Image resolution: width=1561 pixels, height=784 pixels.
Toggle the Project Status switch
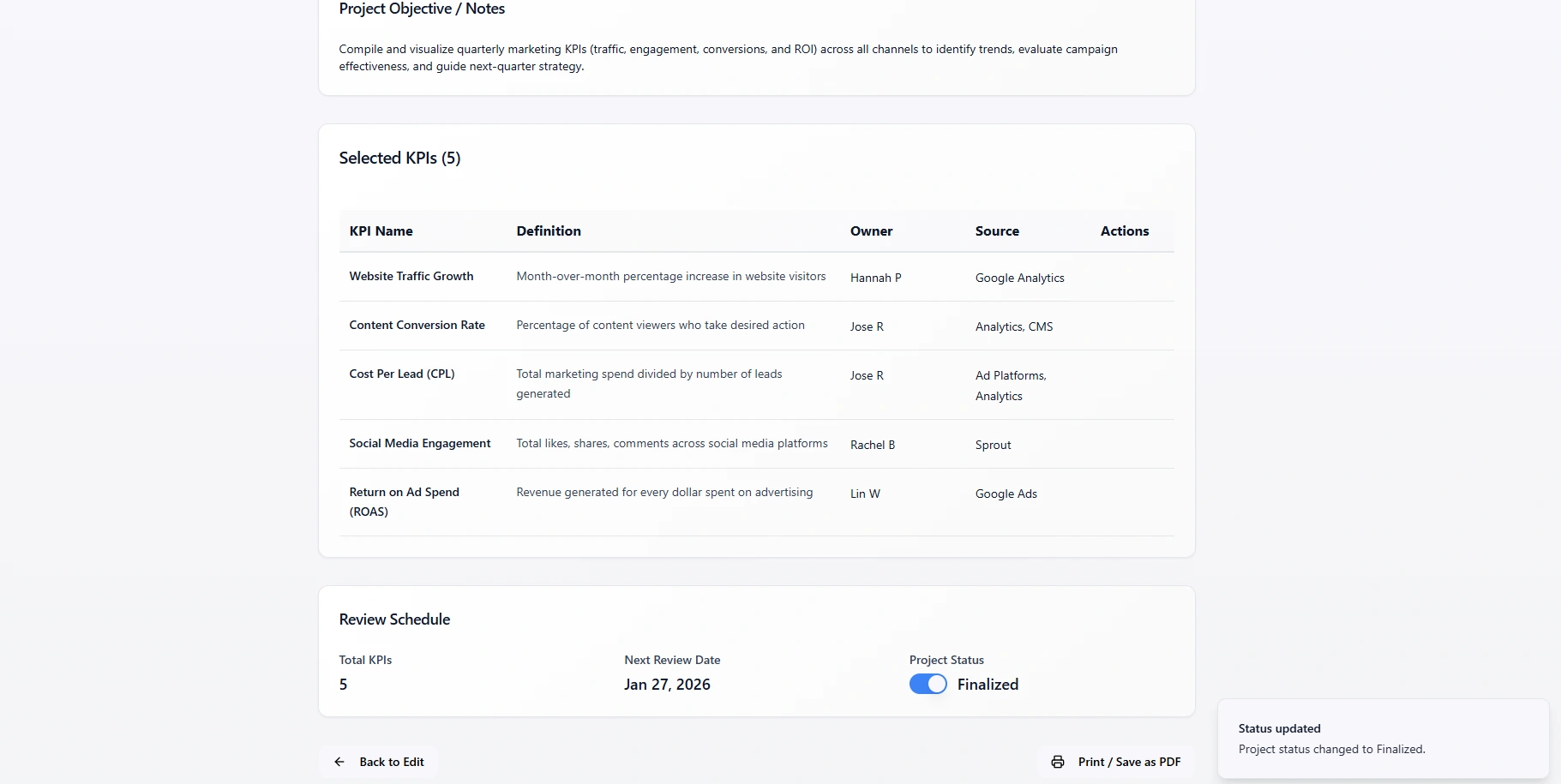(x=928, y=684)
